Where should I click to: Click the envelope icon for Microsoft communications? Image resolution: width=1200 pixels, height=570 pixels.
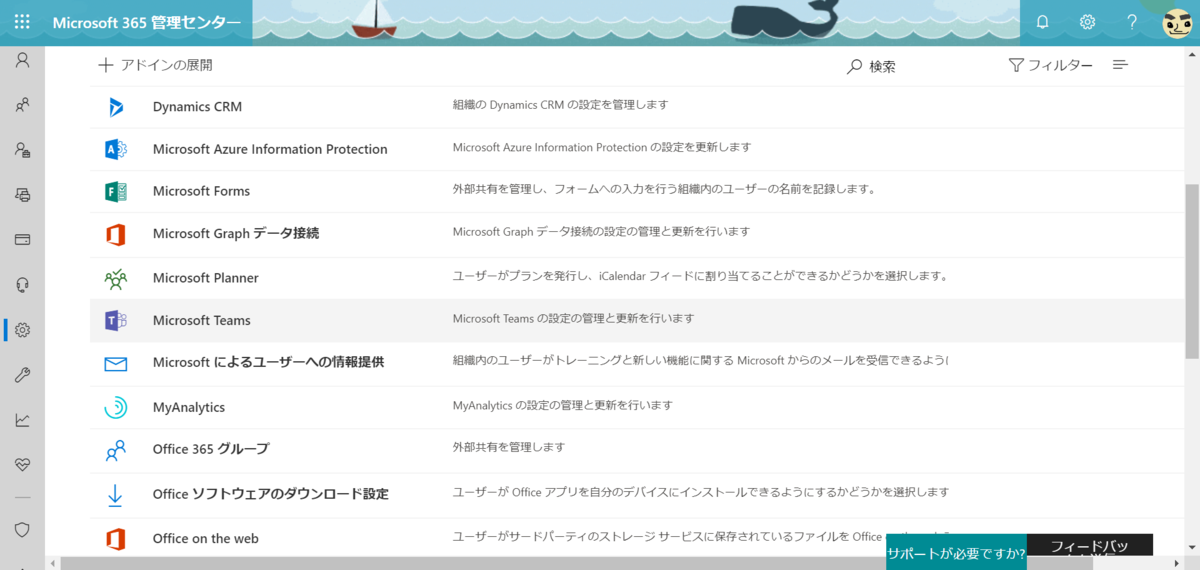116,364
